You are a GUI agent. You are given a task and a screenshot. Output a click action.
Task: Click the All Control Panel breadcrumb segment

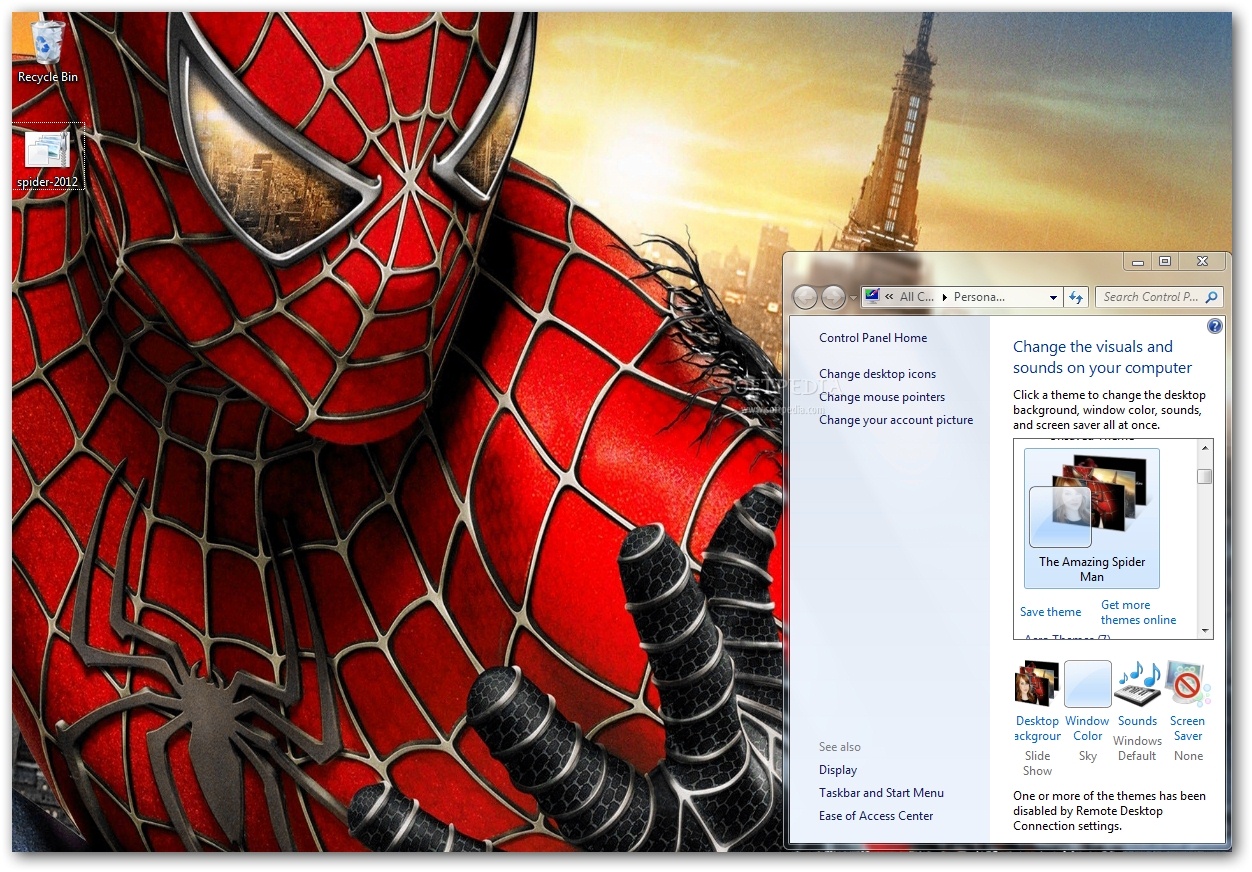click(916, 297)
